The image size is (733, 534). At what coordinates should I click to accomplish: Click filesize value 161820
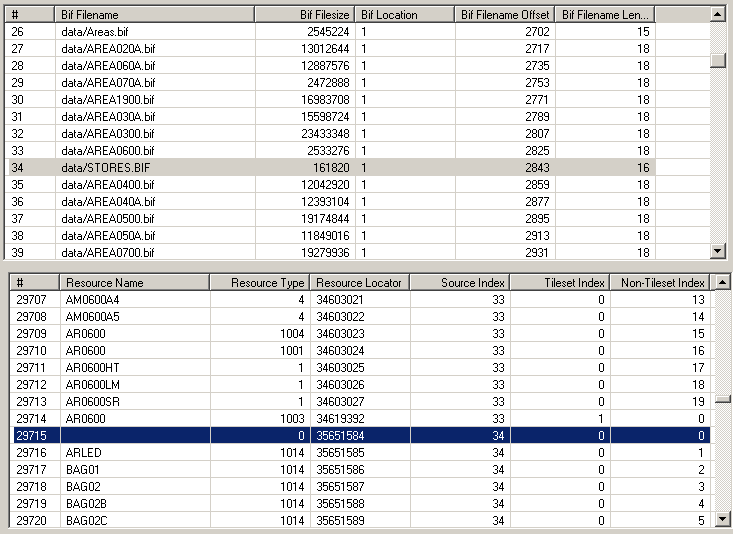tap(331, 167)
